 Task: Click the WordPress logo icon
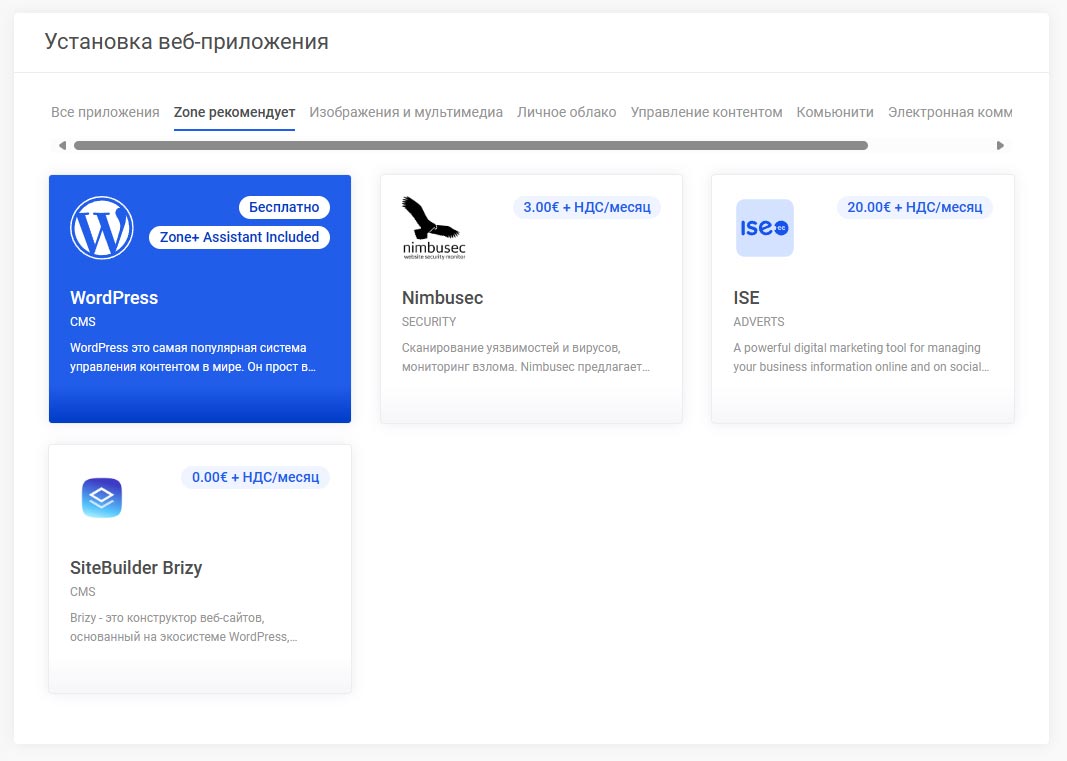click(102, 228)
